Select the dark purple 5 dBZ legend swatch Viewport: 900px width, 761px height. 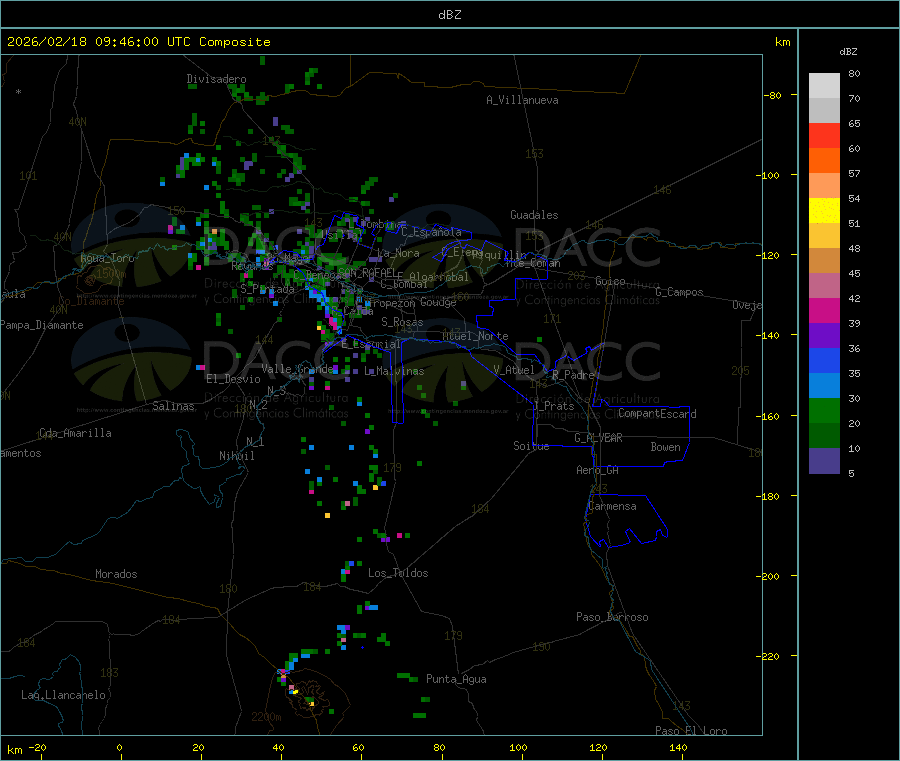click(824, 460)
